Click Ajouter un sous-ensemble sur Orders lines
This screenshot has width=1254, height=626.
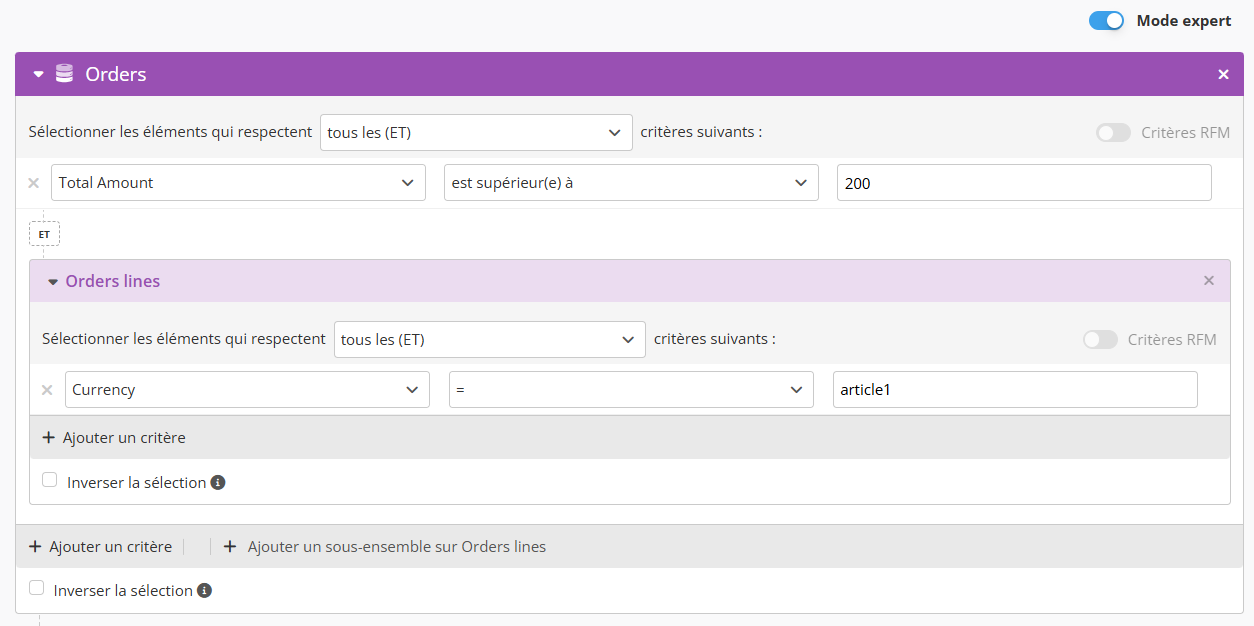(x=384, y=547)
